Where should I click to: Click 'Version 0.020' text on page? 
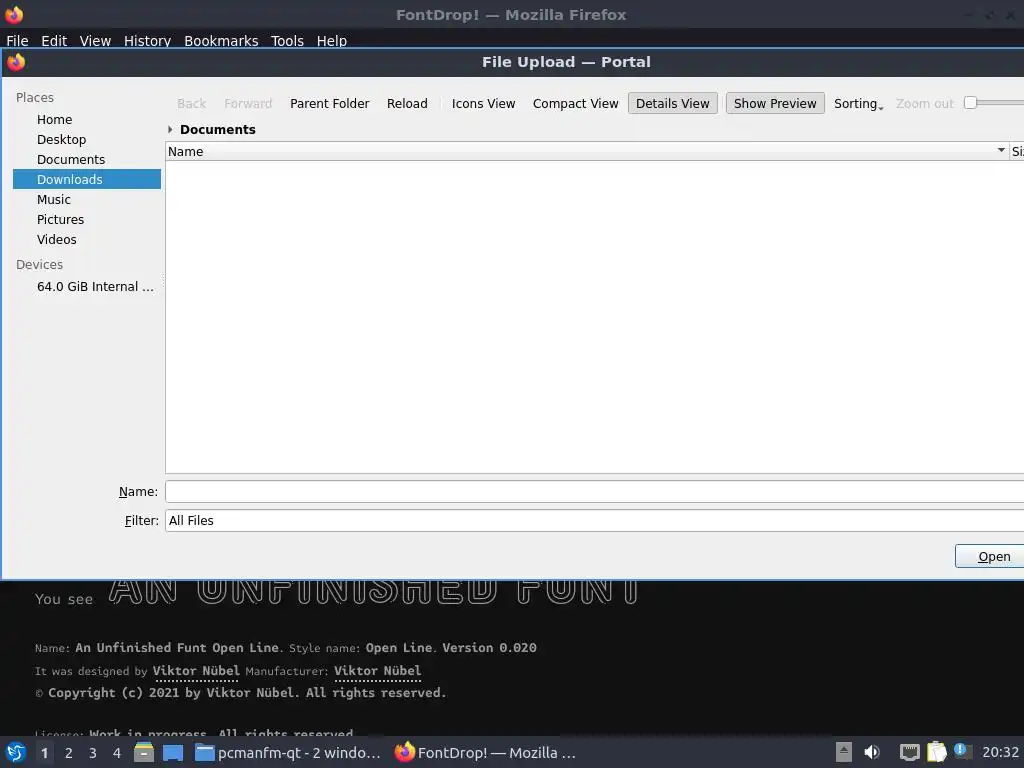point(489,648)
